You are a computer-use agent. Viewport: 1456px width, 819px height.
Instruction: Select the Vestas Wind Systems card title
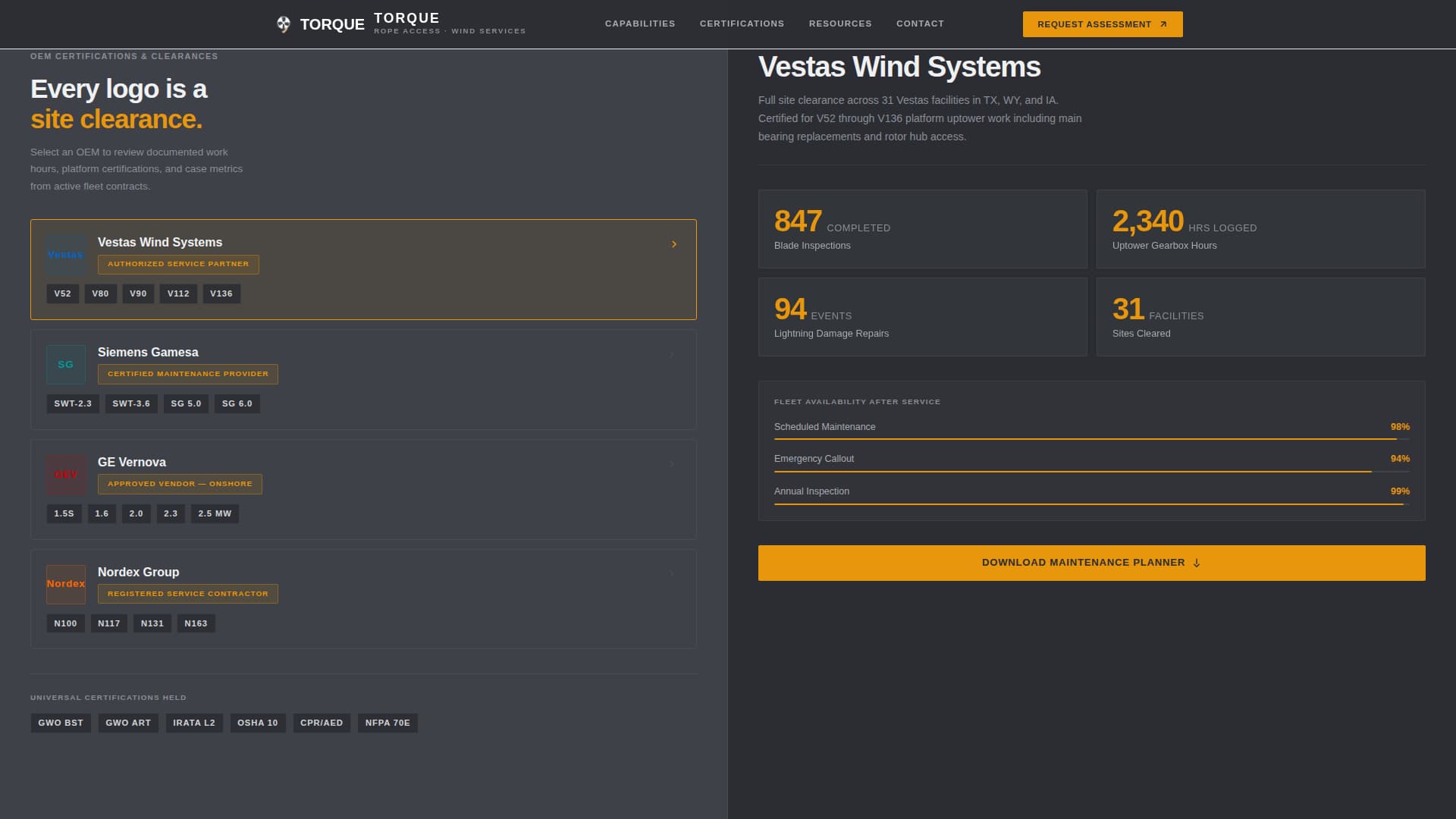160,243
